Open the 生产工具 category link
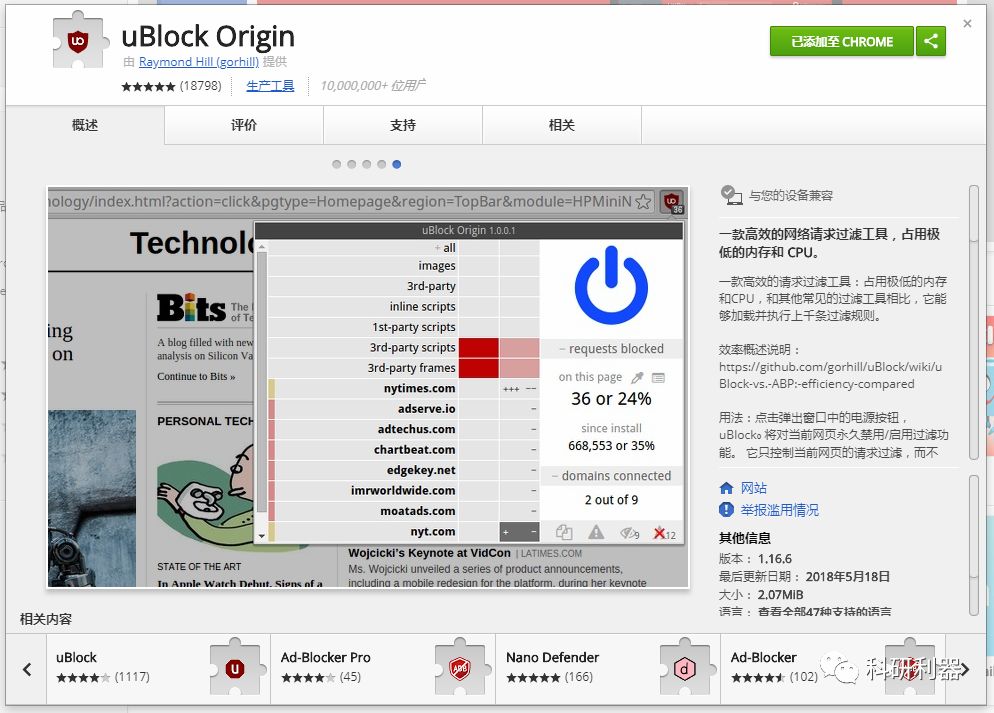Screen dimensions: 994x713 coord(270,86)
